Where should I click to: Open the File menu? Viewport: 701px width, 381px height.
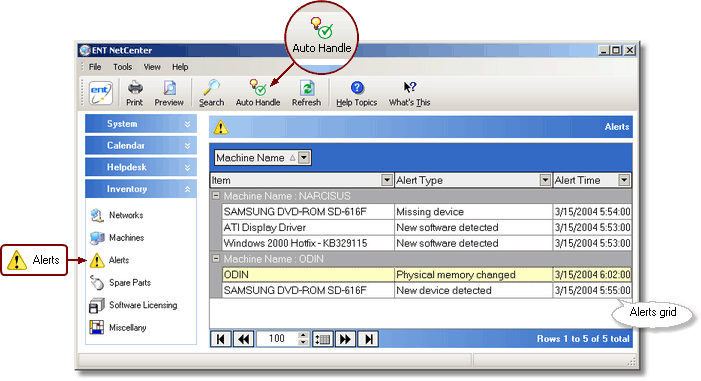pyautogui.click(x=95, y=67)
